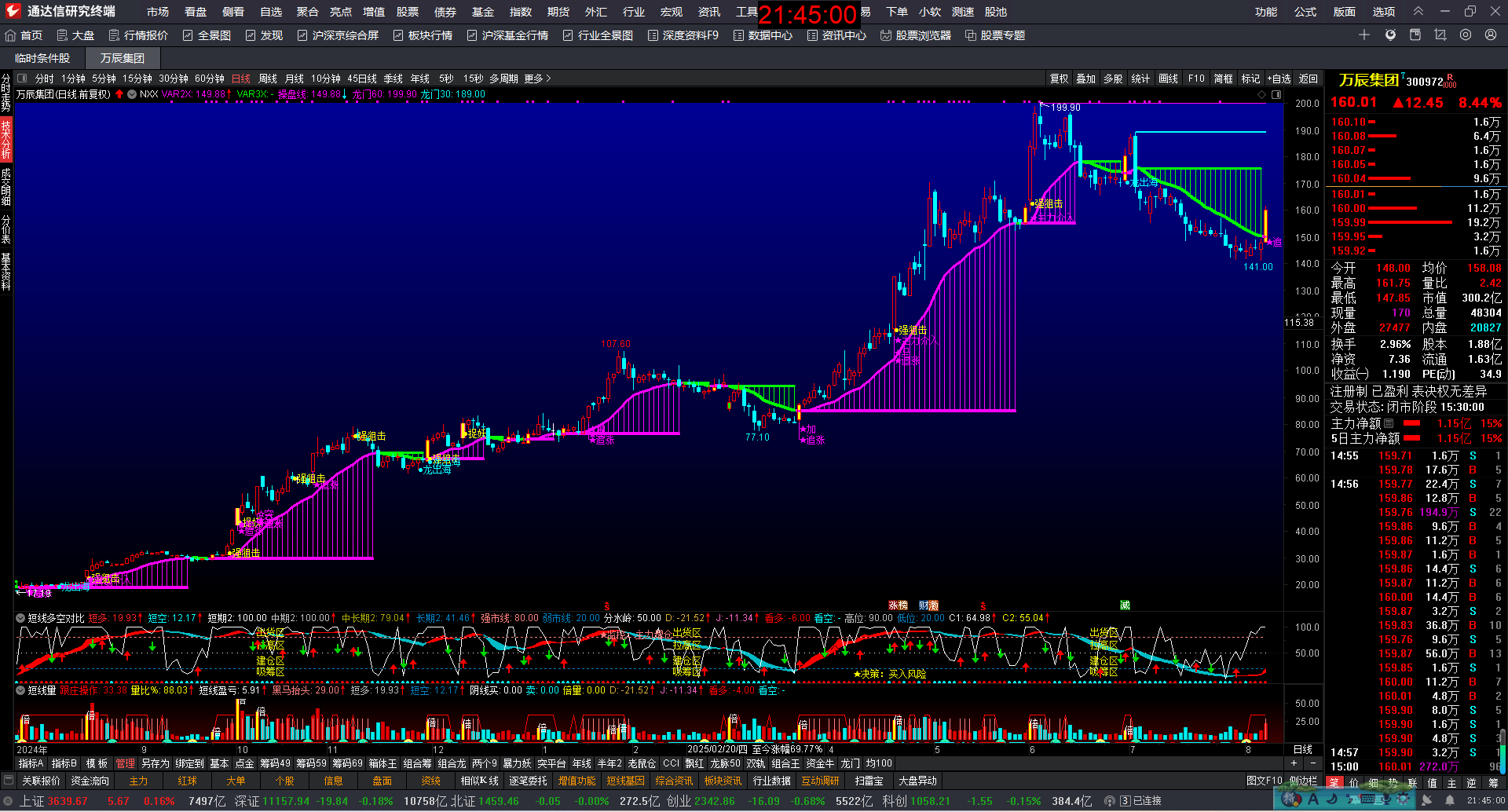Expand 更多 period options
Image resolution: width=1508 pixels, height=812 pixels.
tap(538, 79)
